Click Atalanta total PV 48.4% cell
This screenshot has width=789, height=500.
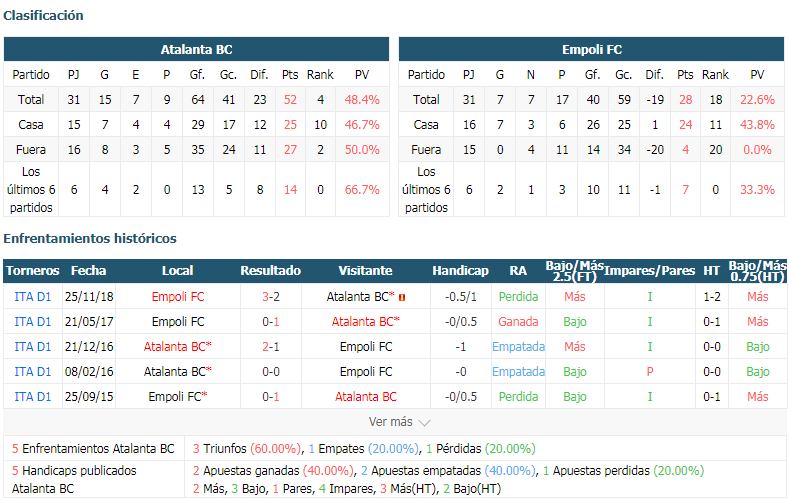point(362,100)
